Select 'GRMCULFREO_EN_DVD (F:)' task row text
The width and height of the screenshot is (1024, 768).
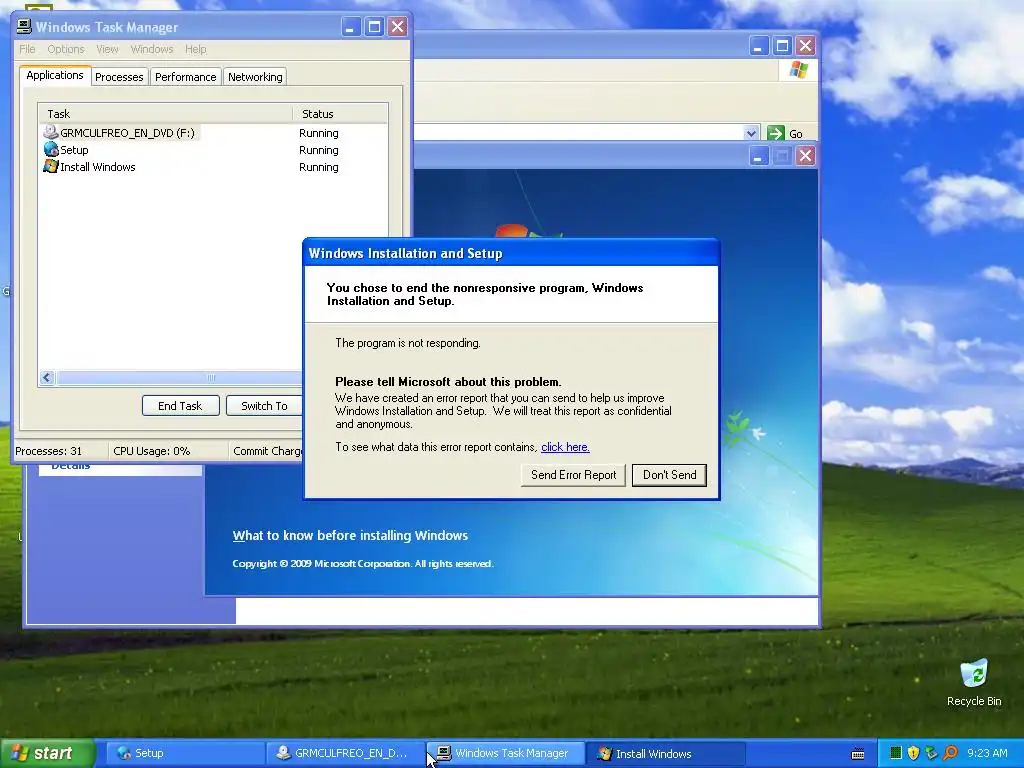[127, 133]
